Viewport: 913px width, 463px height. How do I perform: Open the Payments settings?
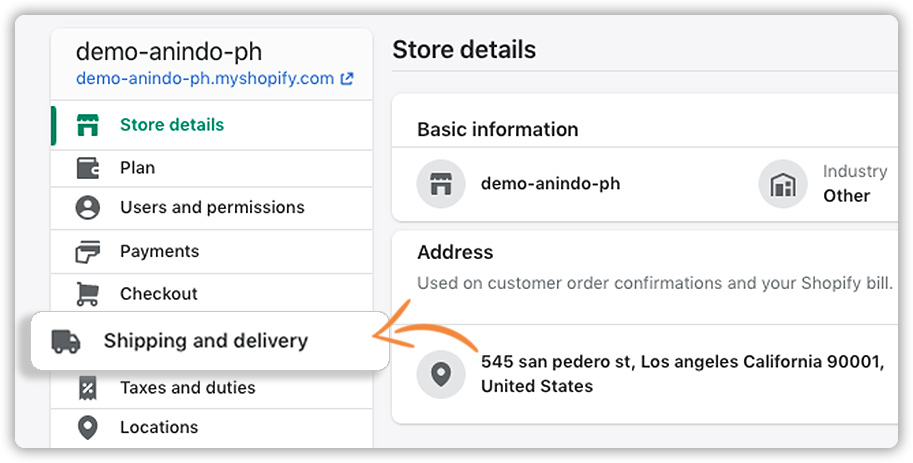[211, 252]
